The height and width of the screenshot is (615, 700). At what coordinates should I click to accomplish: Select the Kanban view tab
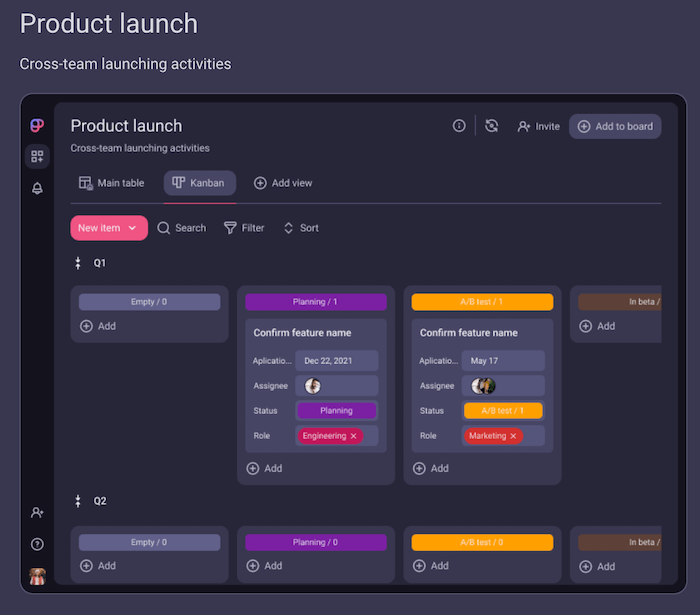[200, 183]
